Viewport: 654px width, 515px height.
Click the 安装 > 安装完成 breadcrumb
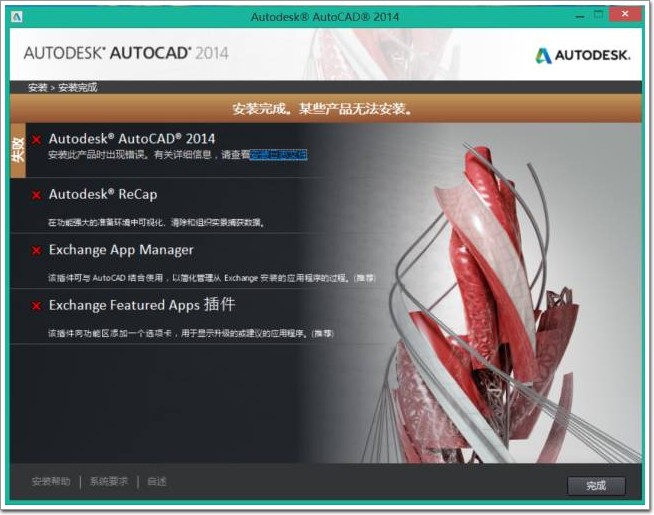[x=63, y=88]
